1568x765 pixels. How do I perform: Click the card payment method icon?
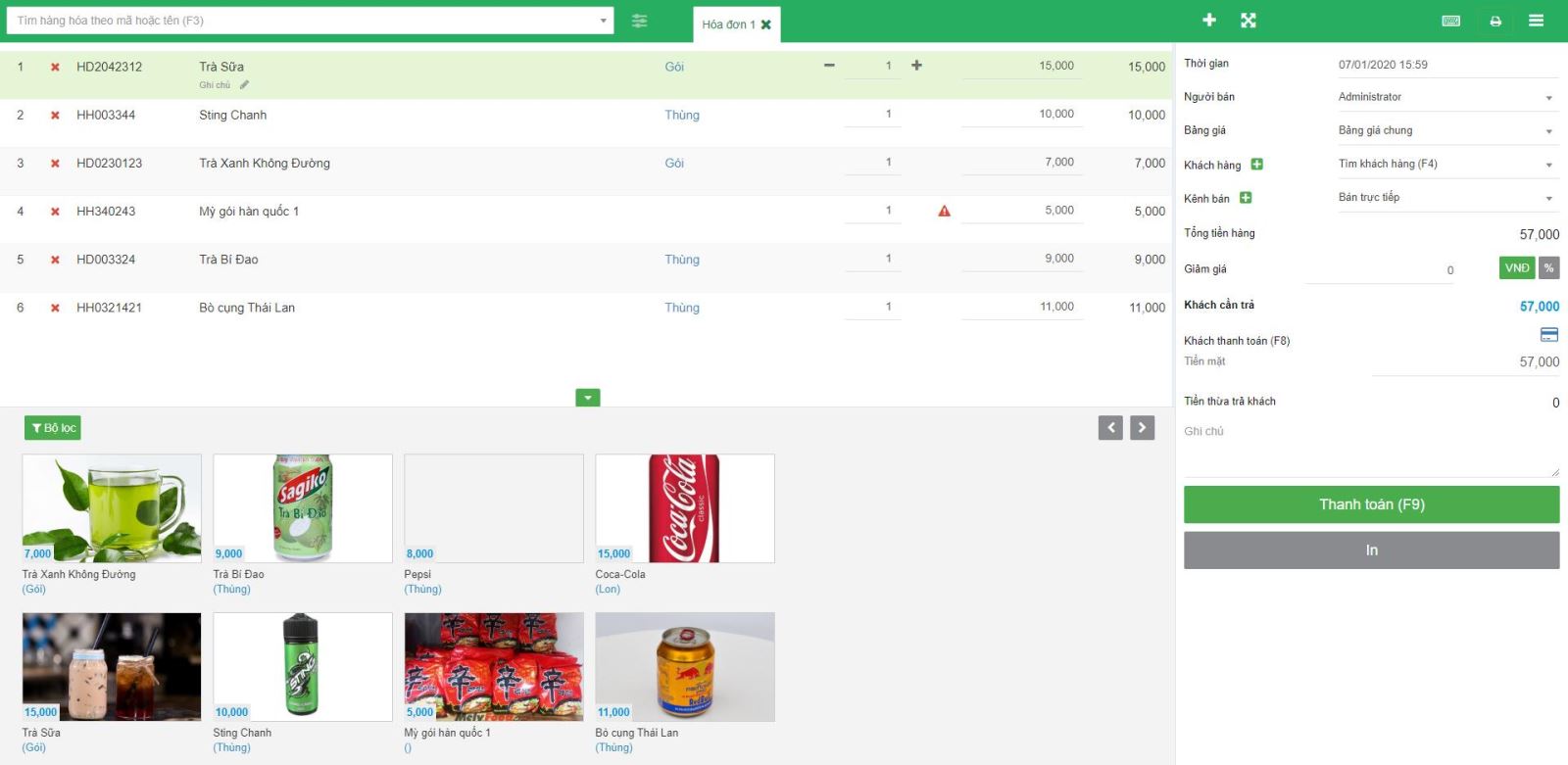click(x=1548, y=335)
